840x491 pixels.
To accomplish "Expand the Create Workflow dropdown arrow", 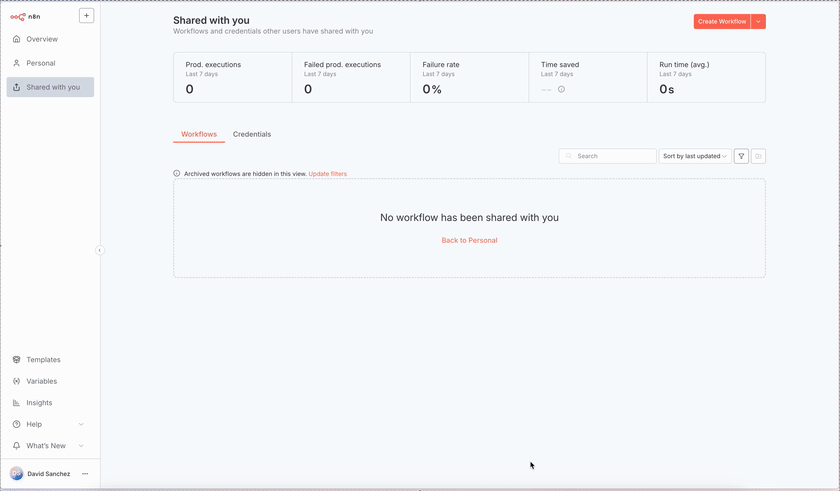I will 758,21.
